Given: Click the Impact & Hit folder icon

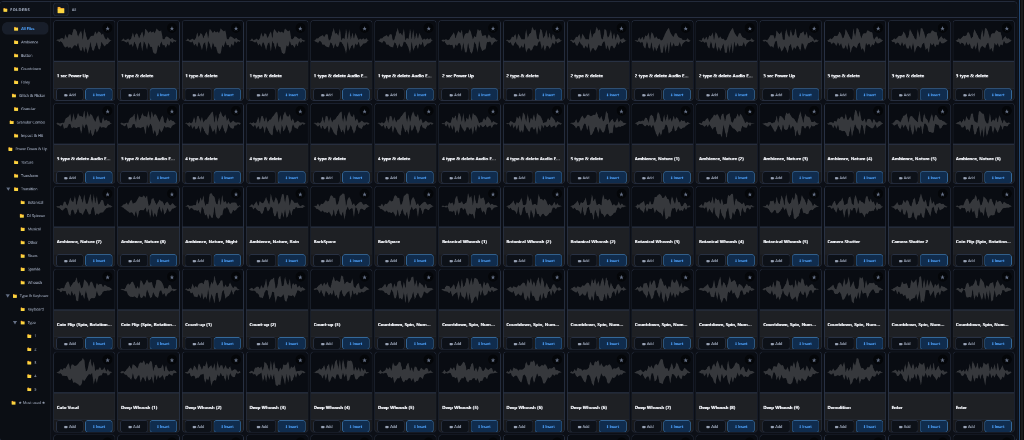Looking at the screenshot, I should [16, 135].
